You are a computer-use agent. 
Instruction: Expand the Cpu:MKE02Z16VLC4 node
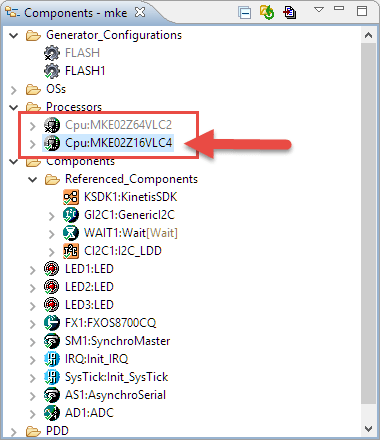(x=32, y=144)
